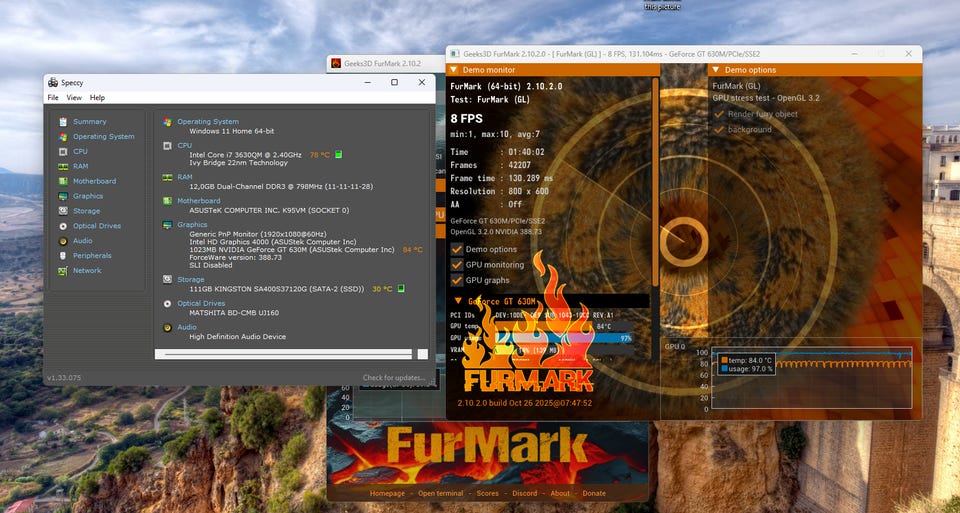Click the usage 97.0 % graph legend entry
Image resolution: width=960 pixels, height=513 pixels.
click(x=747, y=369)
